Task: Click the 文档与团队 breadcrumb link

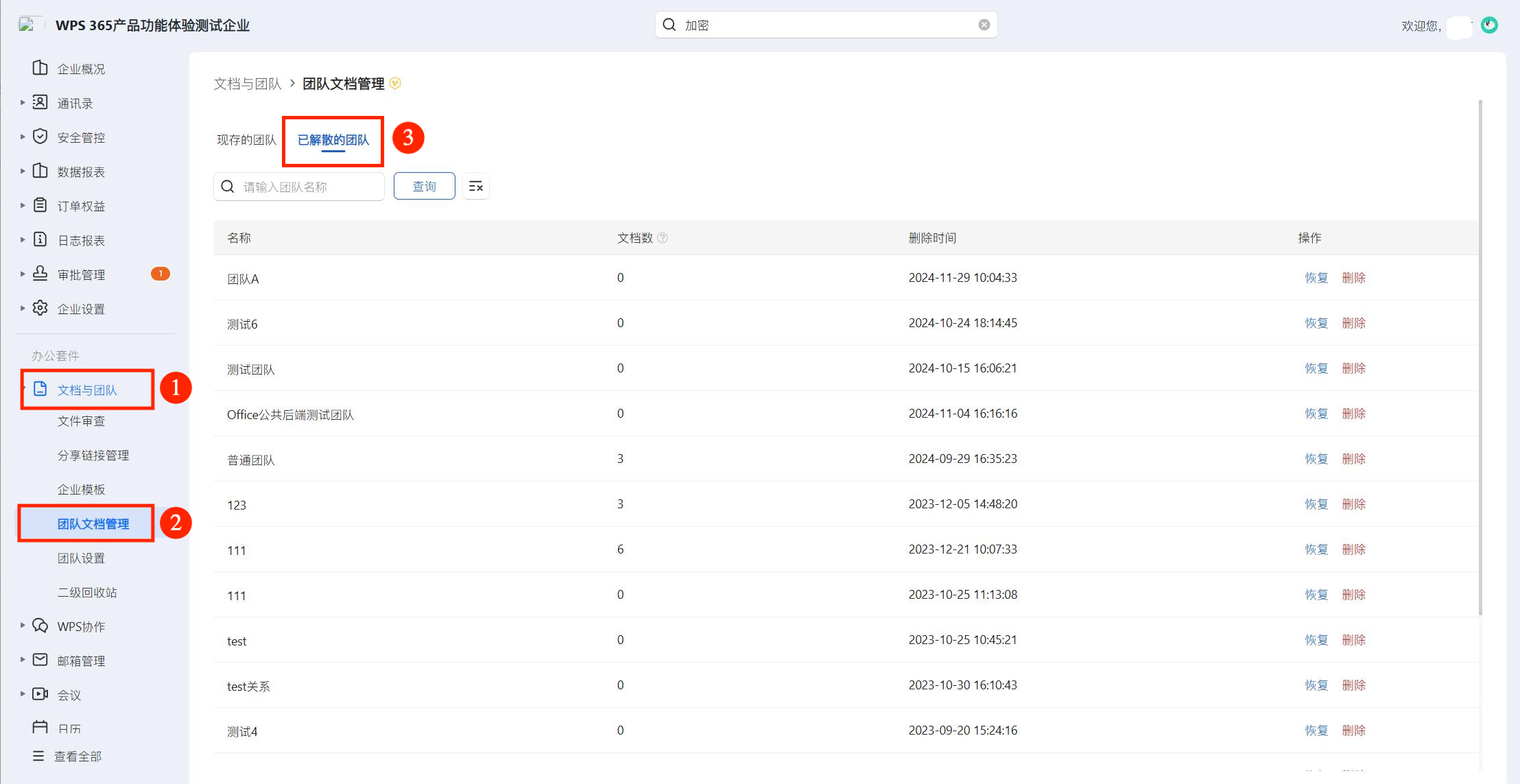Action: click(x=248, y=84)
